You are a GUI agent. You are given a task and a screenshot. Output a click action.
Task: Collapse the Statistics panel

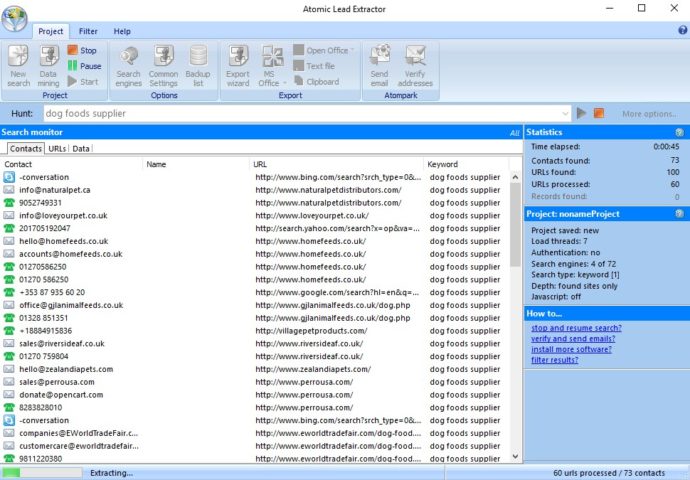679,132
